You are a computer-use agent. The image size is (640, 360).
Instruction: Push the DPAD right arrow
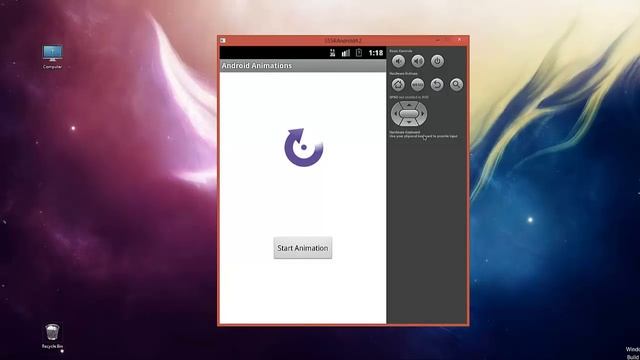coord(423,113)
